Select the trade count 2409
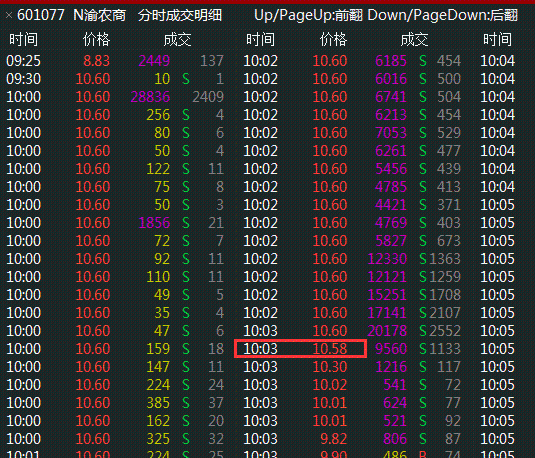Viewport: 535px width, 458px height. point(208,97)
